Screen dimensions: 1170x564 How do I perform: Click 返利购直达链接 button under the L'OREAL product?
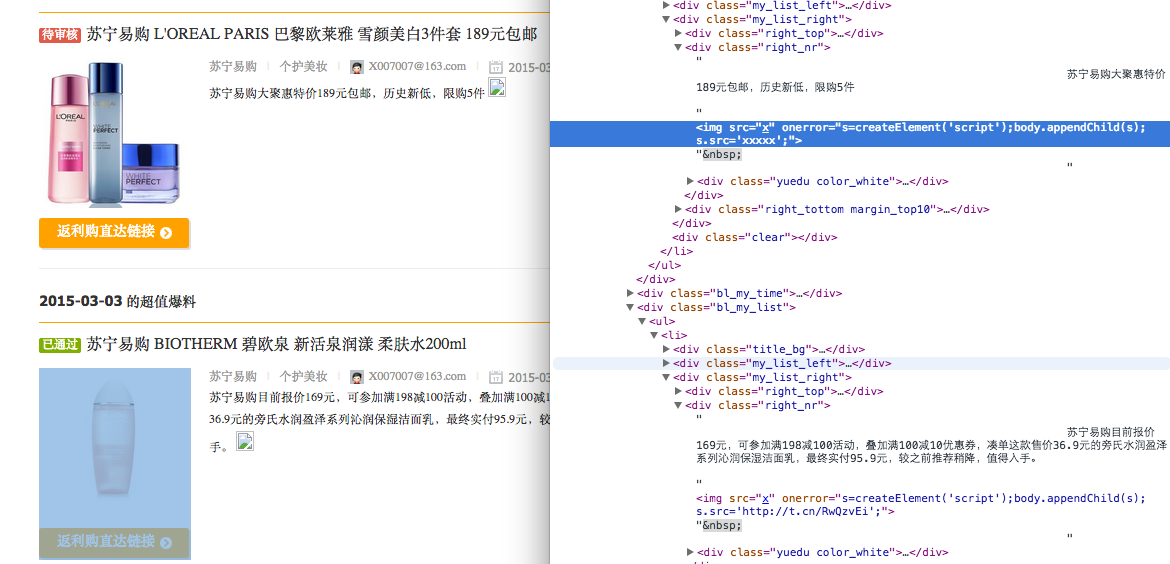coord(114,232)
